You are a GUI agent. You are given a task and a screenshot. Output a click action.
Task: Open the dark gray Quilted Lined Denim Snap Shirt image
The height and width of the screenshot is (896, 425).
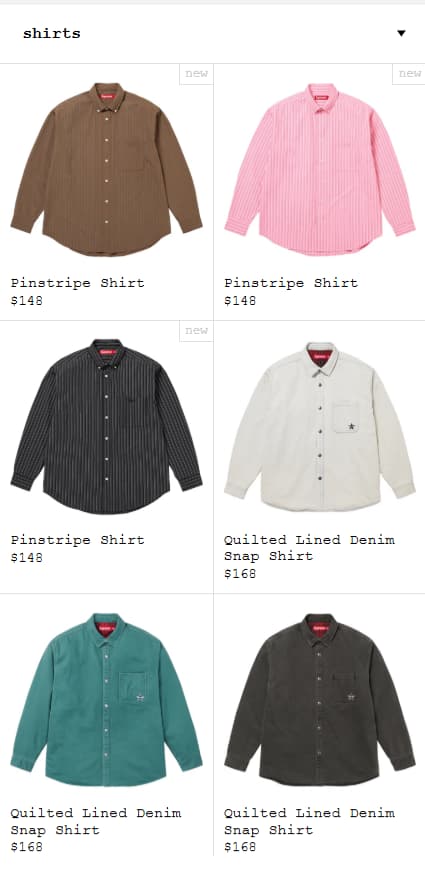pyautogui.click(x=320, y=700)
